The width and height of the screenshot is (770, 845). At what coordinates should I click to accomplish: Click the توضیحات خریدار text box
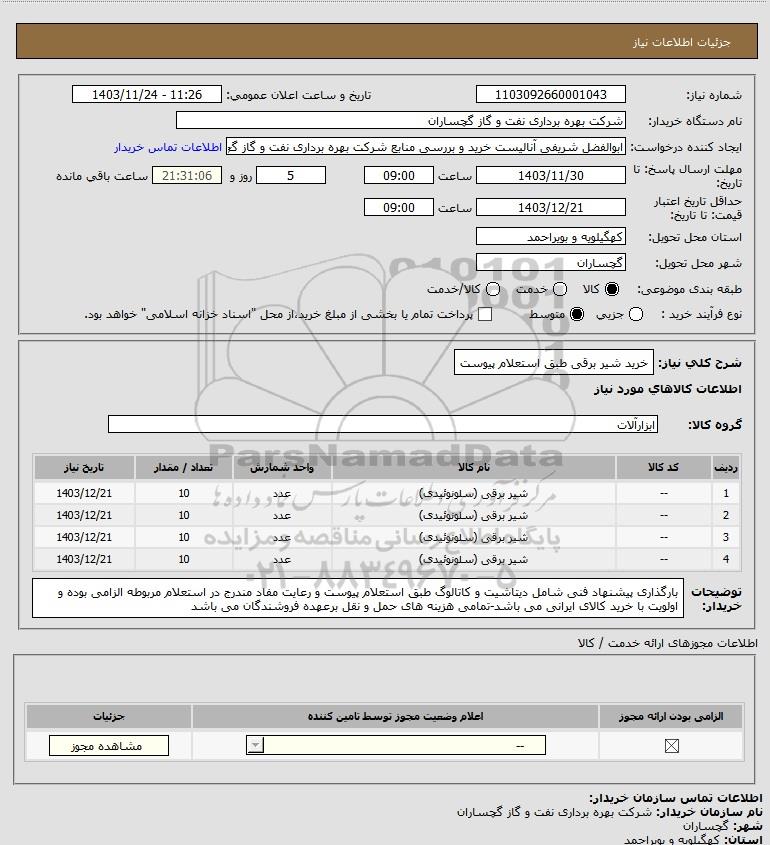tap(358, 599)
